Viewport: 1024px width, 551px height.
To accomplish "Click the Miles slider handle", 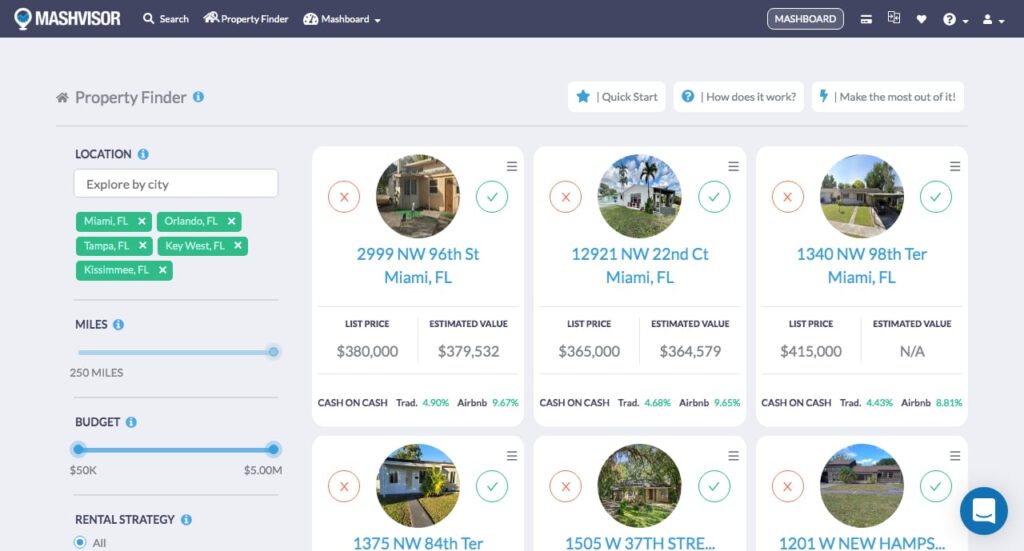I will coord(273,352).
